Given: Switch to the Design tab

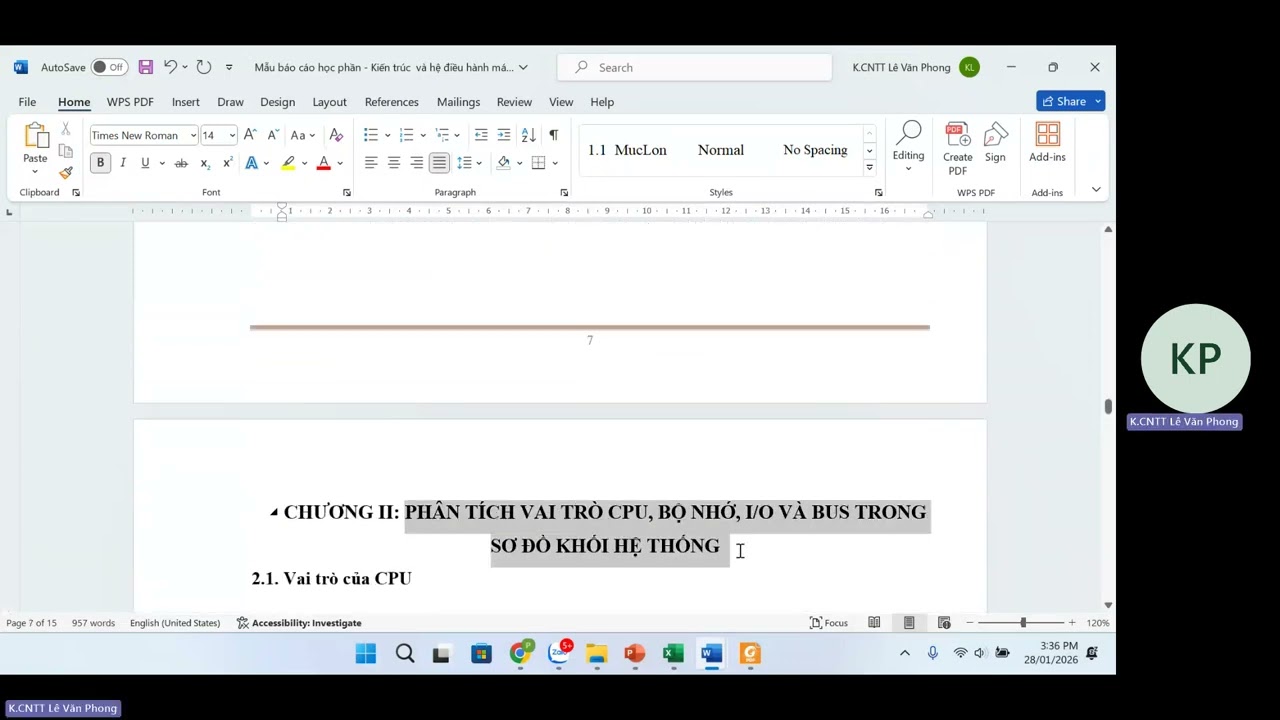Looking at the screenshot, I should (x=277, y=102).
